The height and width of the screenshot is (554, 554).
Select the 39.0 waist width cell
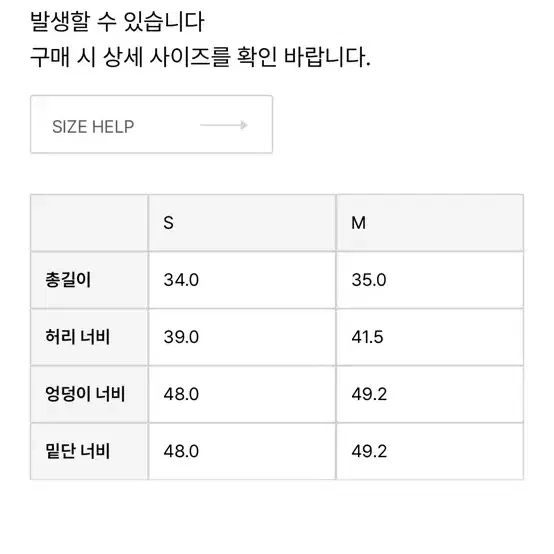[242, 337]
